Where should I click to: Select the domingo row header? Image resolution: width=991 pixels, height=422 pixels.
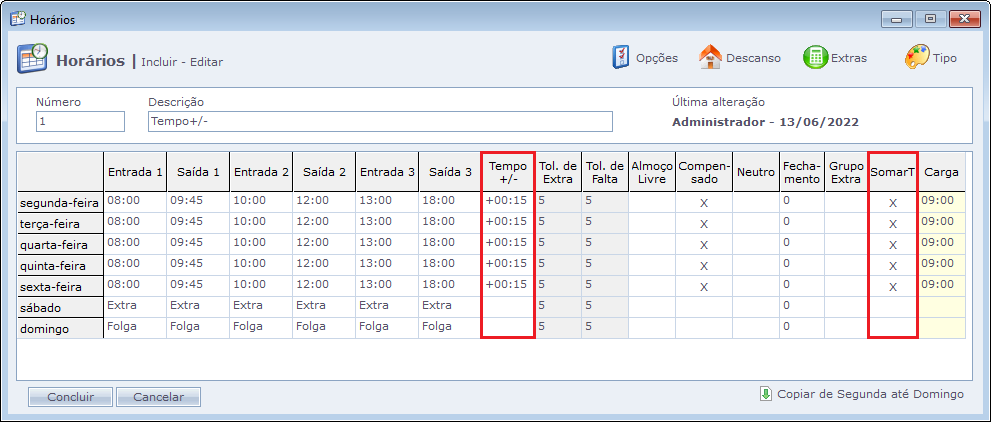60,328
